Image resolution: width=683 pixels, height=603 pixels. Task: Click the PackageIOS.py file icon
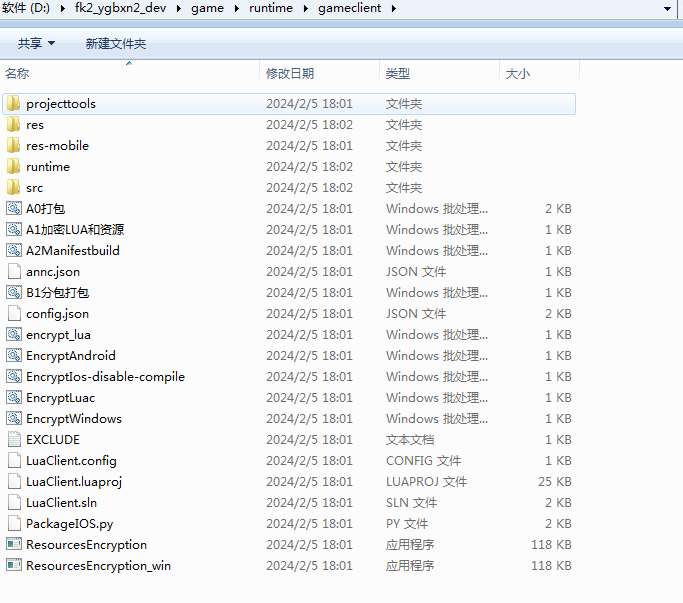pyautogui.click(x=13, y=524)
